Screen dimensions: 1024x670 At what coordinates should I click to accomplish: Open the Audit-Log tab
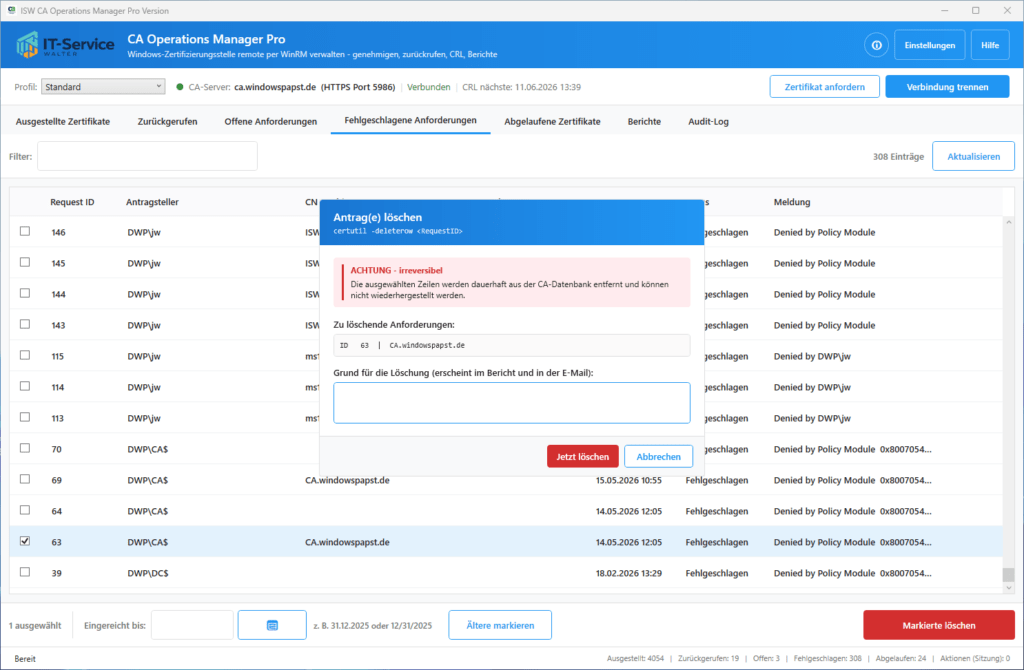point(708,121)
